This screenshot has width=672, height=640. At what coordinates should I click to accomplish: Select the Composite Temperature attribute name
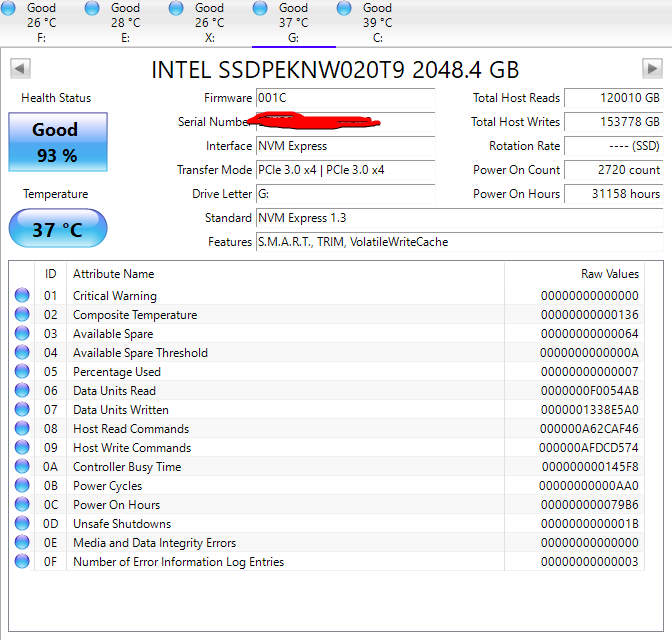[135, 315]
